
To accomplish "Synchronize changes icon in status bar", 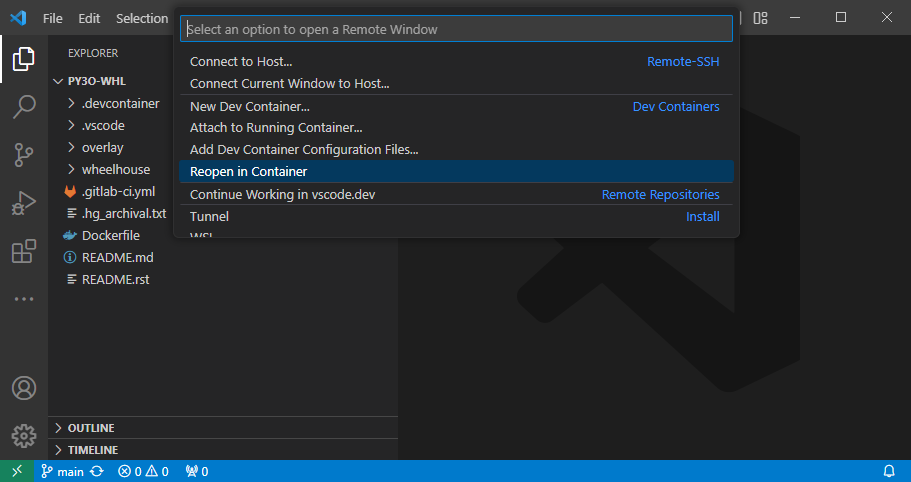I will pos(97,472).
